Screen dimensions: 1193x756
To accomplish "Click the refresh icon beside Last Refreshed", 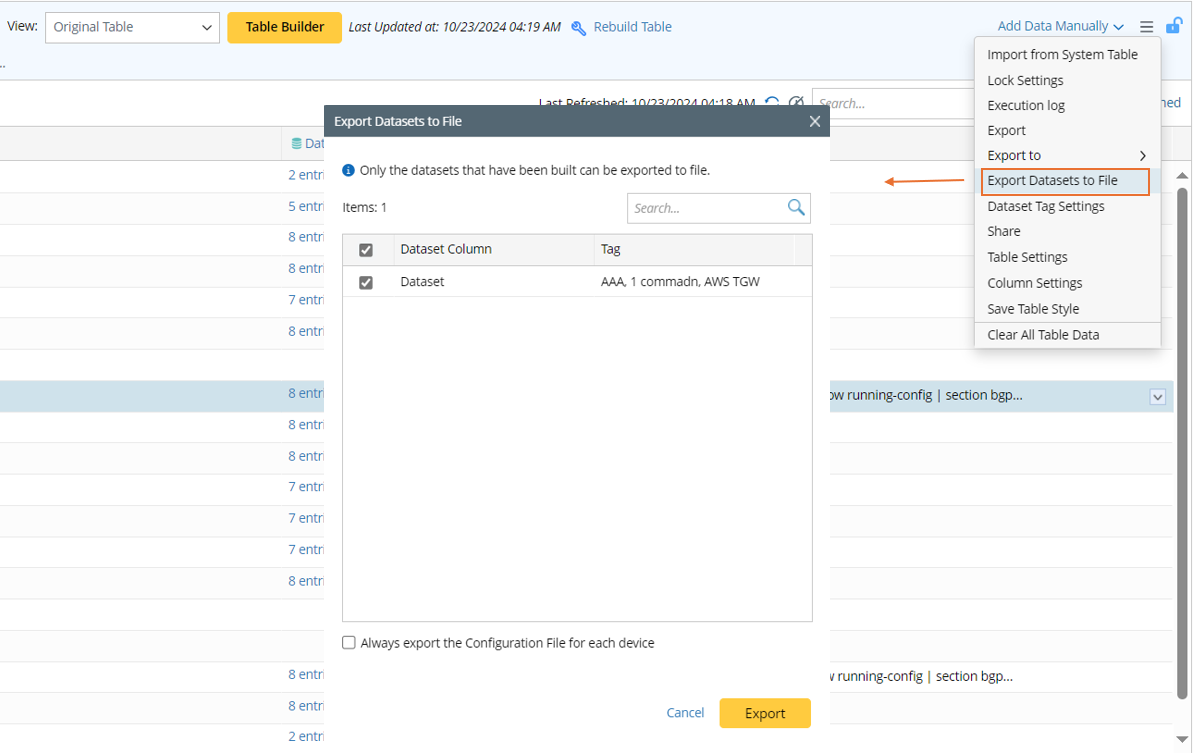I will pos(772,103).
